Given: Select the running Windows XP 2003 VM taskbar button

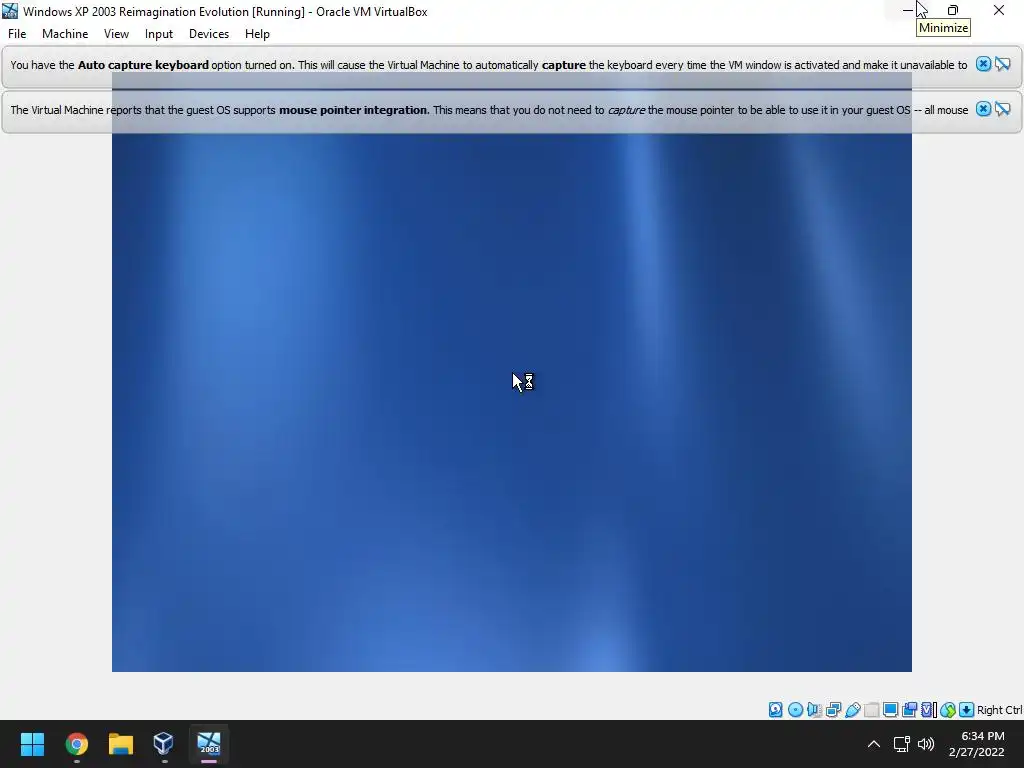Looking at the screenshot, I should [209, 744].
